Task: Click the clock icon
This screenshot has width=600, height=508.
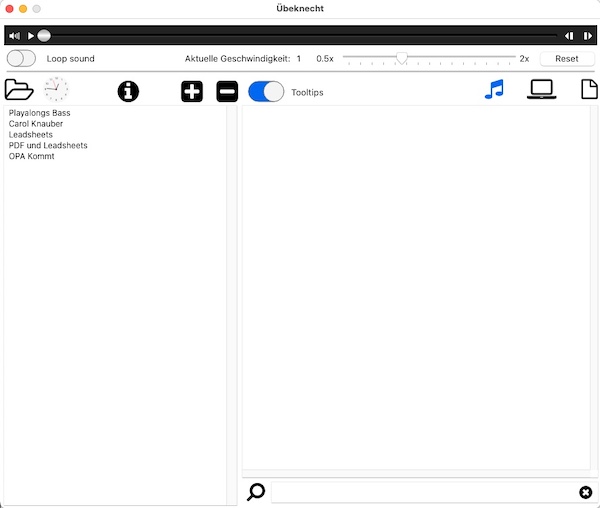Action: tap(56, 91)
